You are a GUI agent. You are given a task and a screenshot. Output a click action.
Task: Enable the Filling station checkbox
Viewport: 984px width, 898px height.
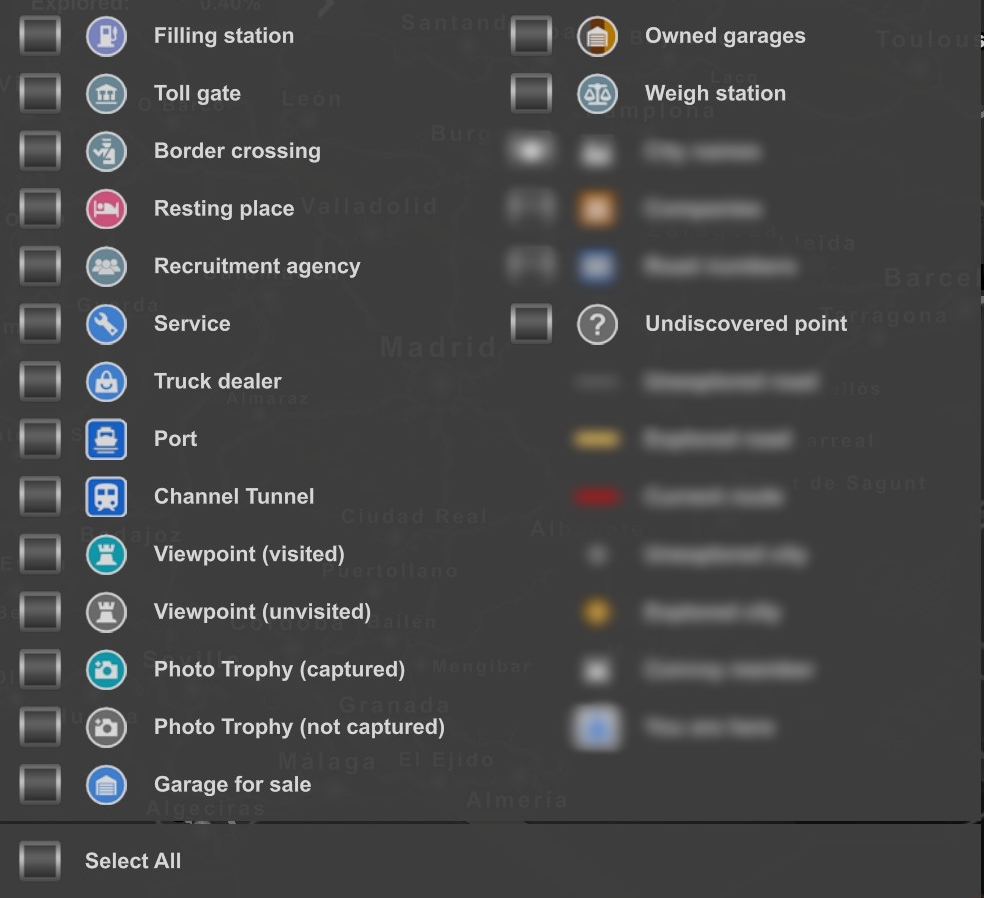pos(40,35)
